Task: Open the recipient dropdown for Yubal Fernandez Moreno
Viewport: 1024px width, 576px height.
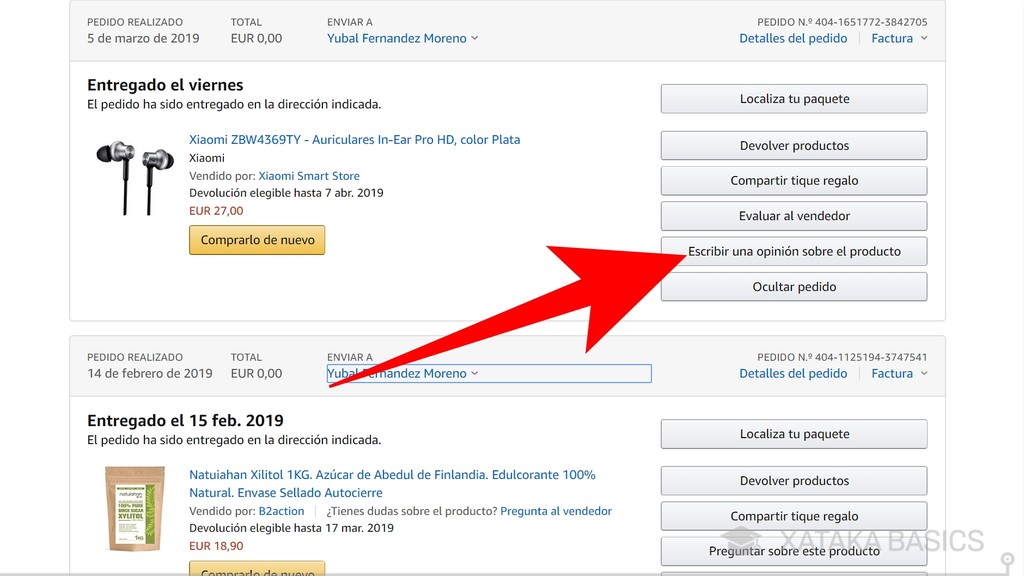Action: [x=401, y=37]
